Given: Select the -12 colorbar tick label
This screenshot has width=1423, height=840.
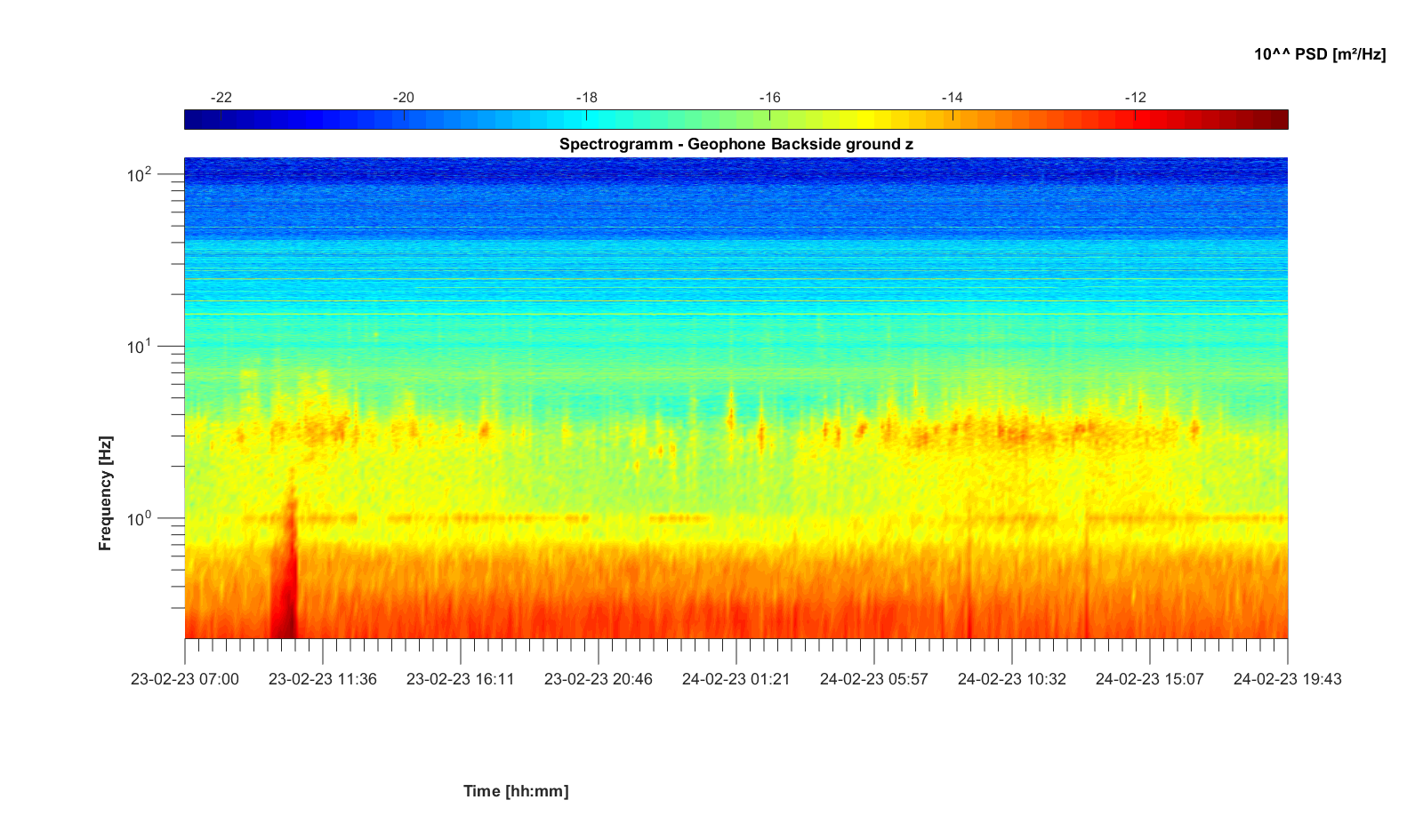Looking at the screenshot, I should click(1135, 98).
